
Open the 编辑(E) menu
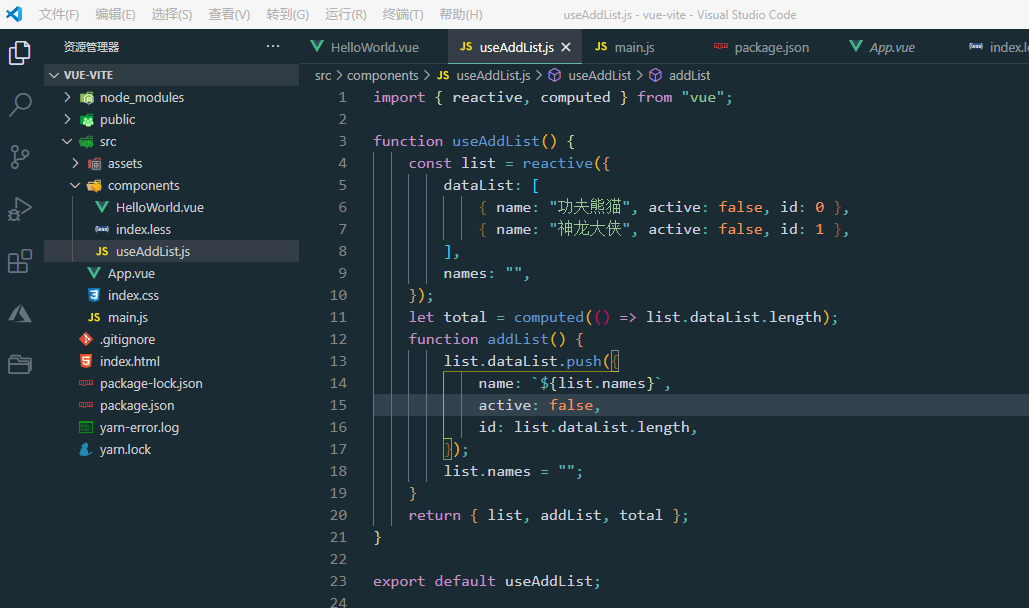(115, 14)
